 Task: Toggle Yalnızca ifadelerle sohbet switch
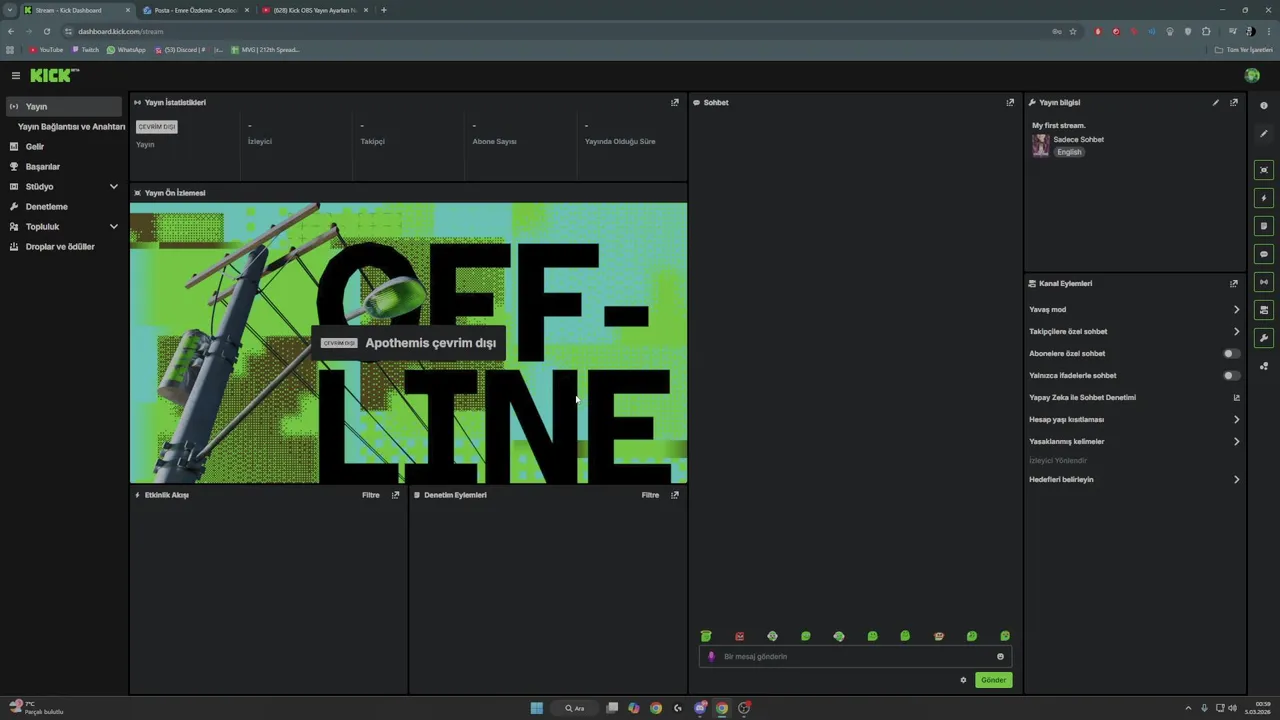(x=1232, y=375)
